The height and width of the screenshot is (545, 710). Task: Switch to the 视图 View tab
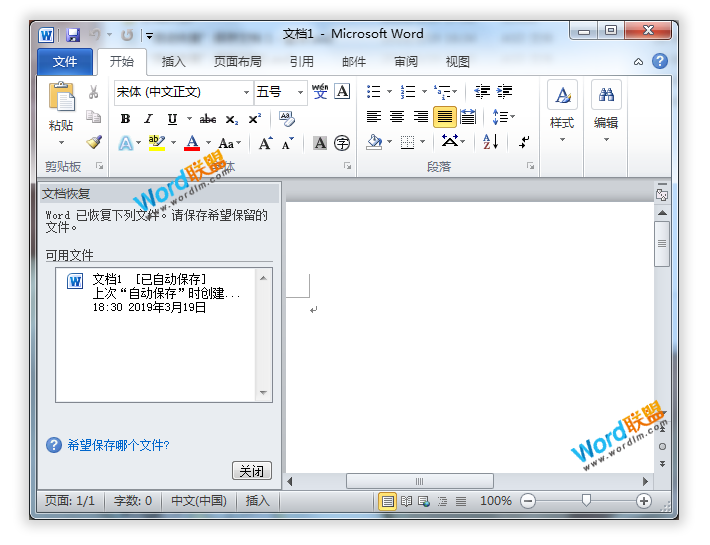[457, 62]
